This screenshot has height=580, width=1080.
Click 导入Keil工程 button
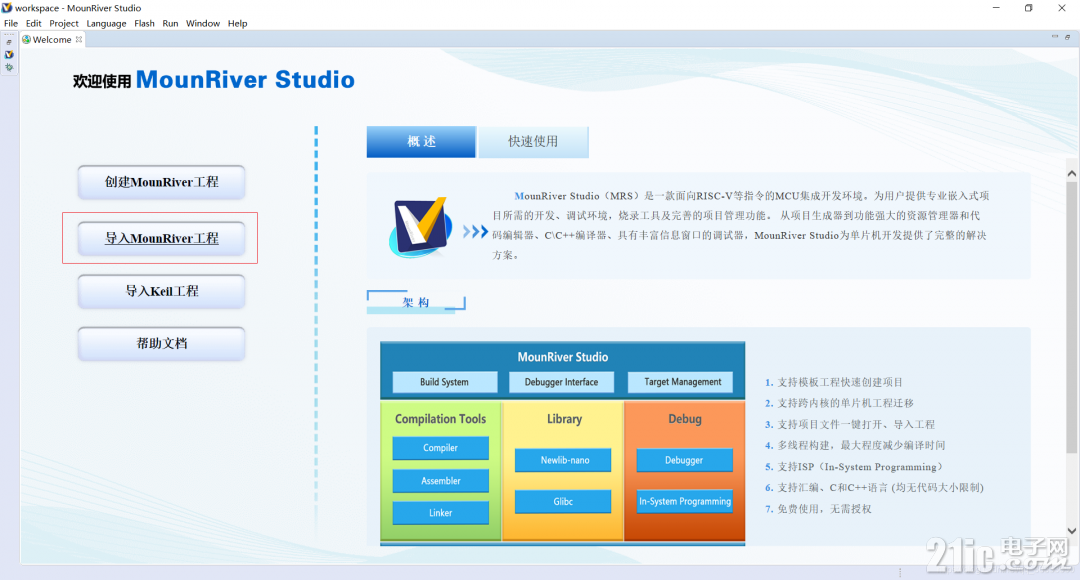(x=161, y=291)
